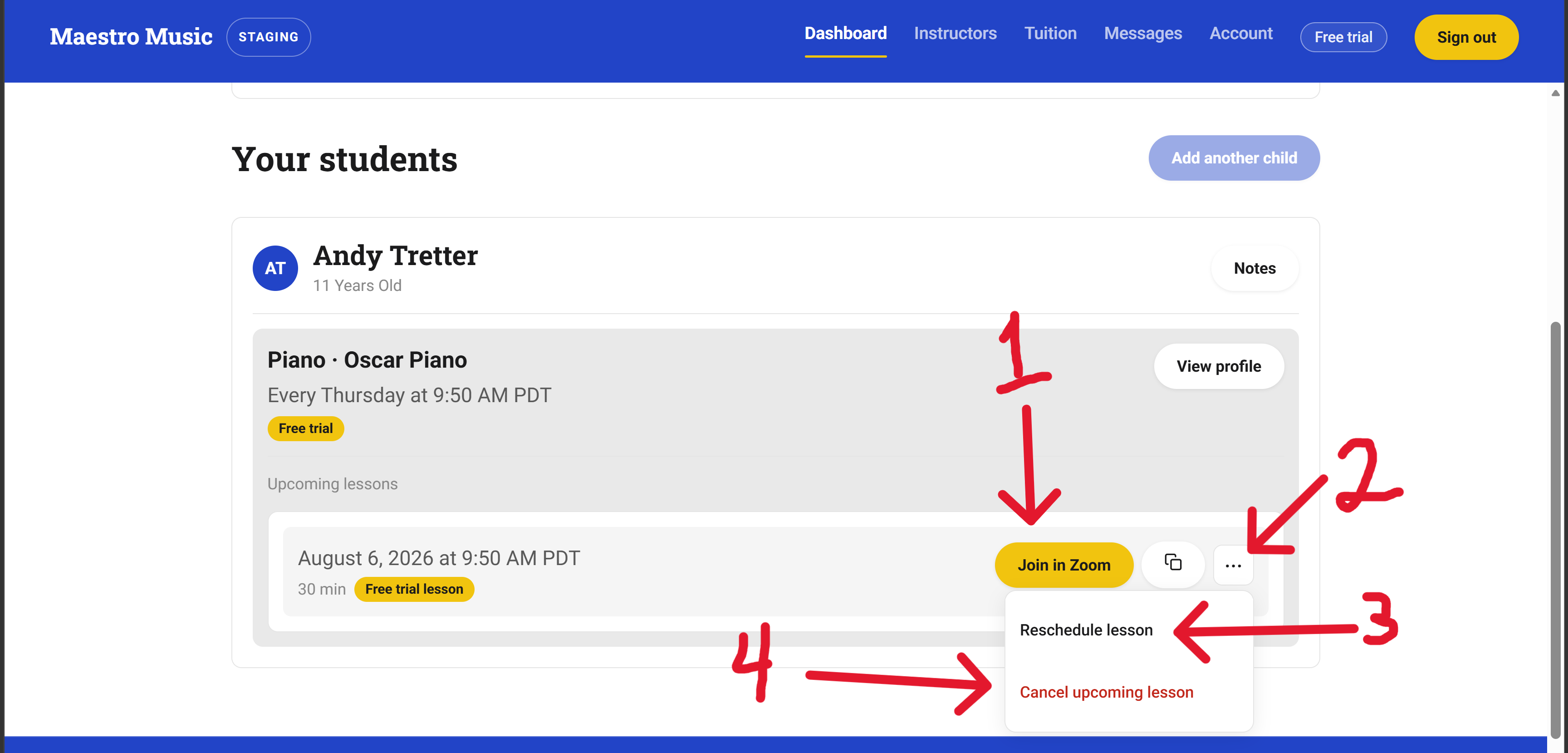Open the Messages tab

pos(1142,34)
